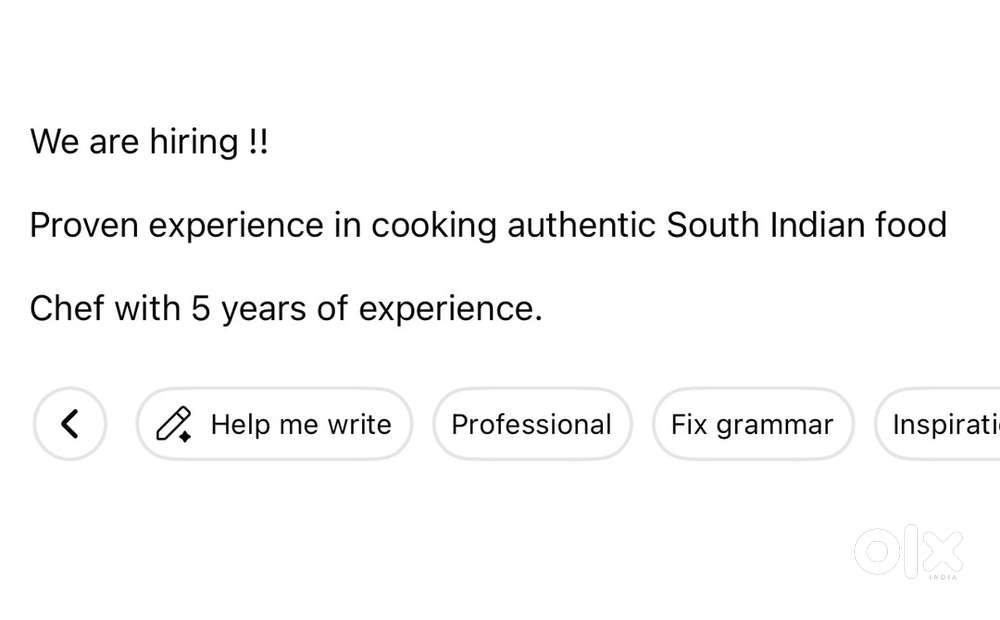The width and height of the screenshot is (1000, 620).
Task: Click the word 'We' starting the post
Action: pos(54,142)
